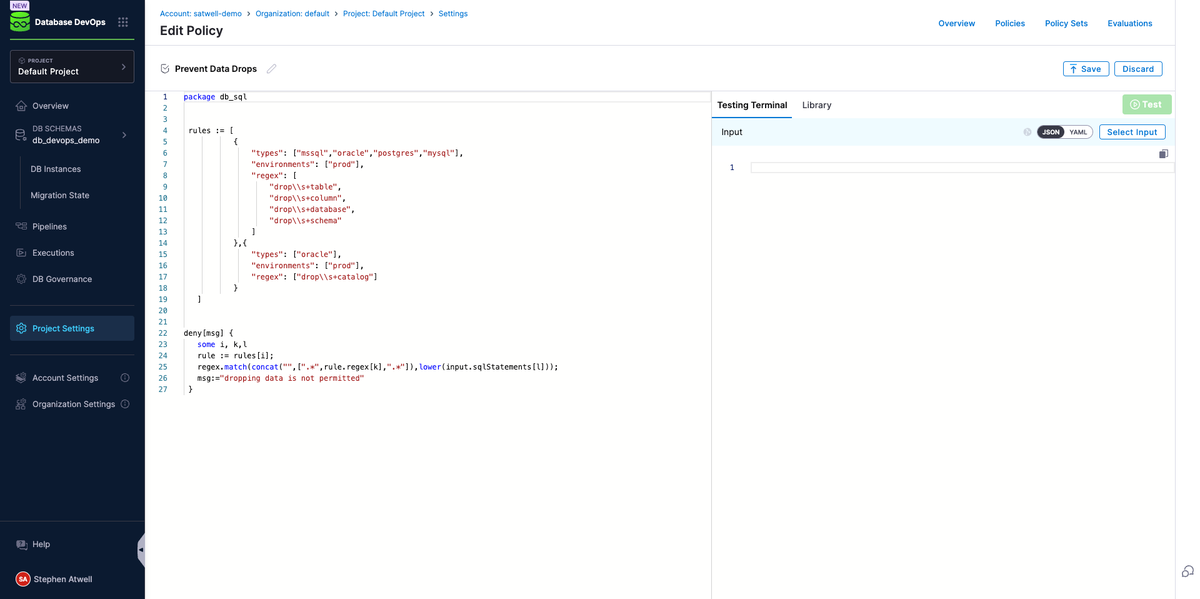Viewport: 1200px width, 599px height.
Task: Go to Organization: default breadcrumb
Action: tap(292, 14)
